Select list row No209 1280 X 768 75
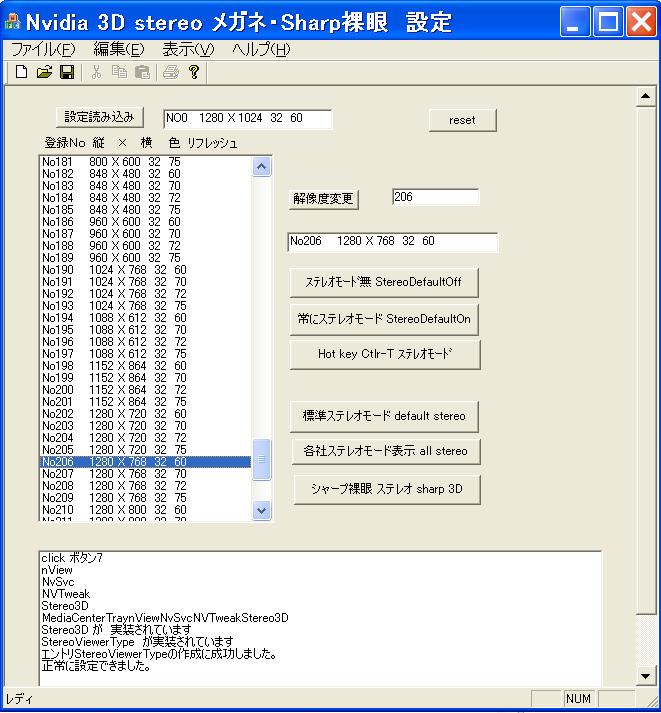 (x=145, y=497)
